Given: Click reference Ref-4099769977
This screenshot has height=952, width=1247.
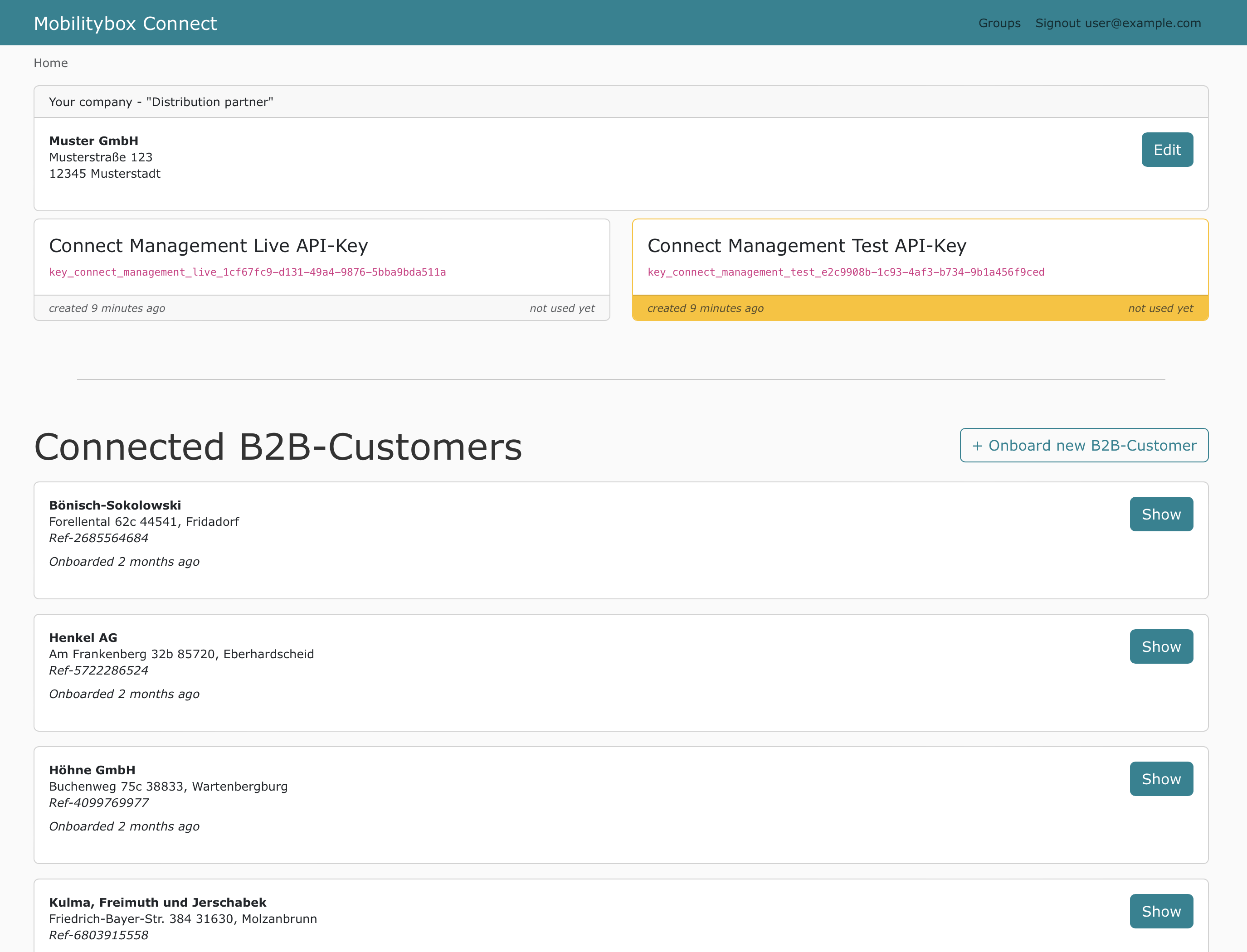Looking at the screenshot, I should tap(99, 802).
